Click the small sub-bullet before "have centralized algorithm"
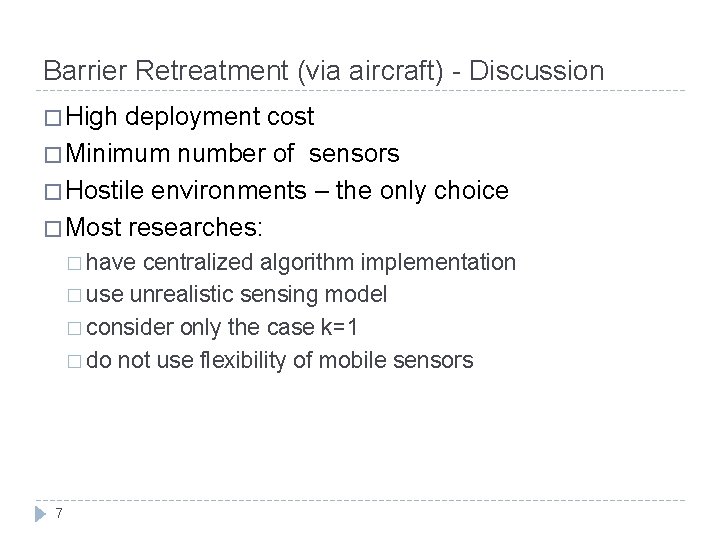This screenshot has width=720, height=540. click(73, 263)
